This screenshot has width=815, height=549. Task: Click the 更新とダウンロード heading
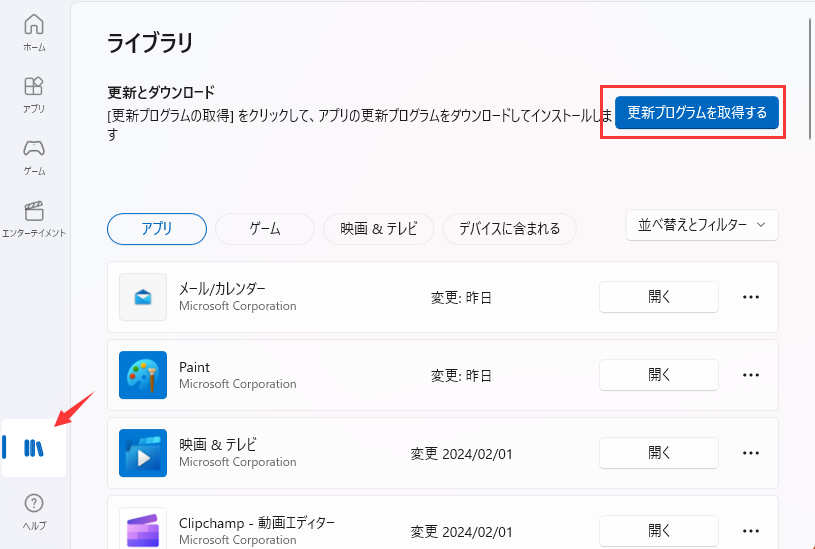tap(161, 93)
